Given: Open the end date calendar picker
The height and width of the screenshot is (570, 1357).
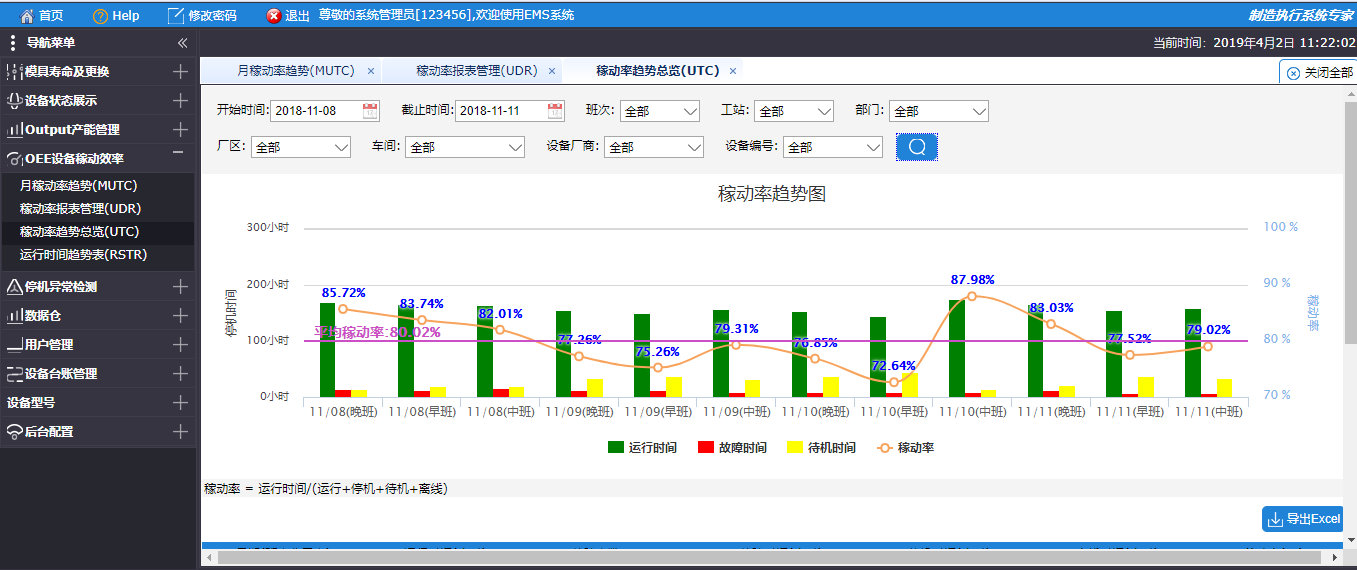Looking at the screenshot, I should click(x=555, y=111).
